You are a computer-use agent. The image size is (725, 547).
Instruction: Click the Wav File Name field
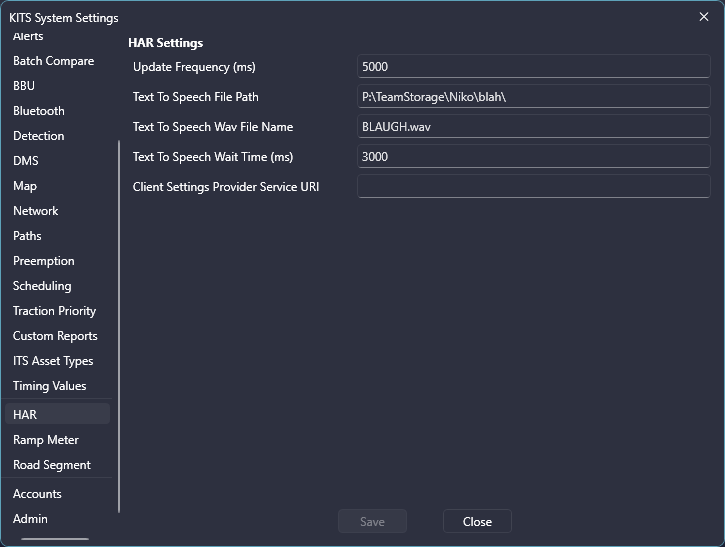pyautogui.click(x=534, y=127)
